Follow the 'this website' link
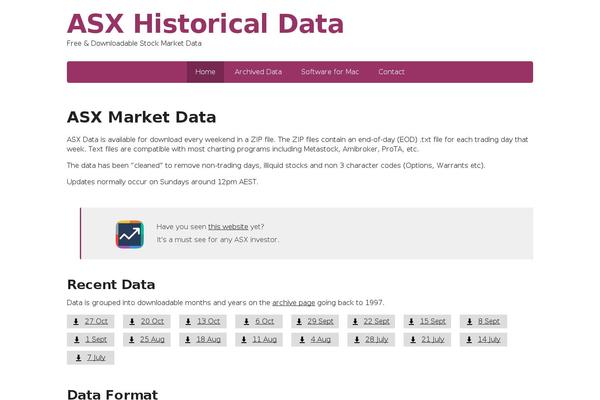 pos(228,227)
